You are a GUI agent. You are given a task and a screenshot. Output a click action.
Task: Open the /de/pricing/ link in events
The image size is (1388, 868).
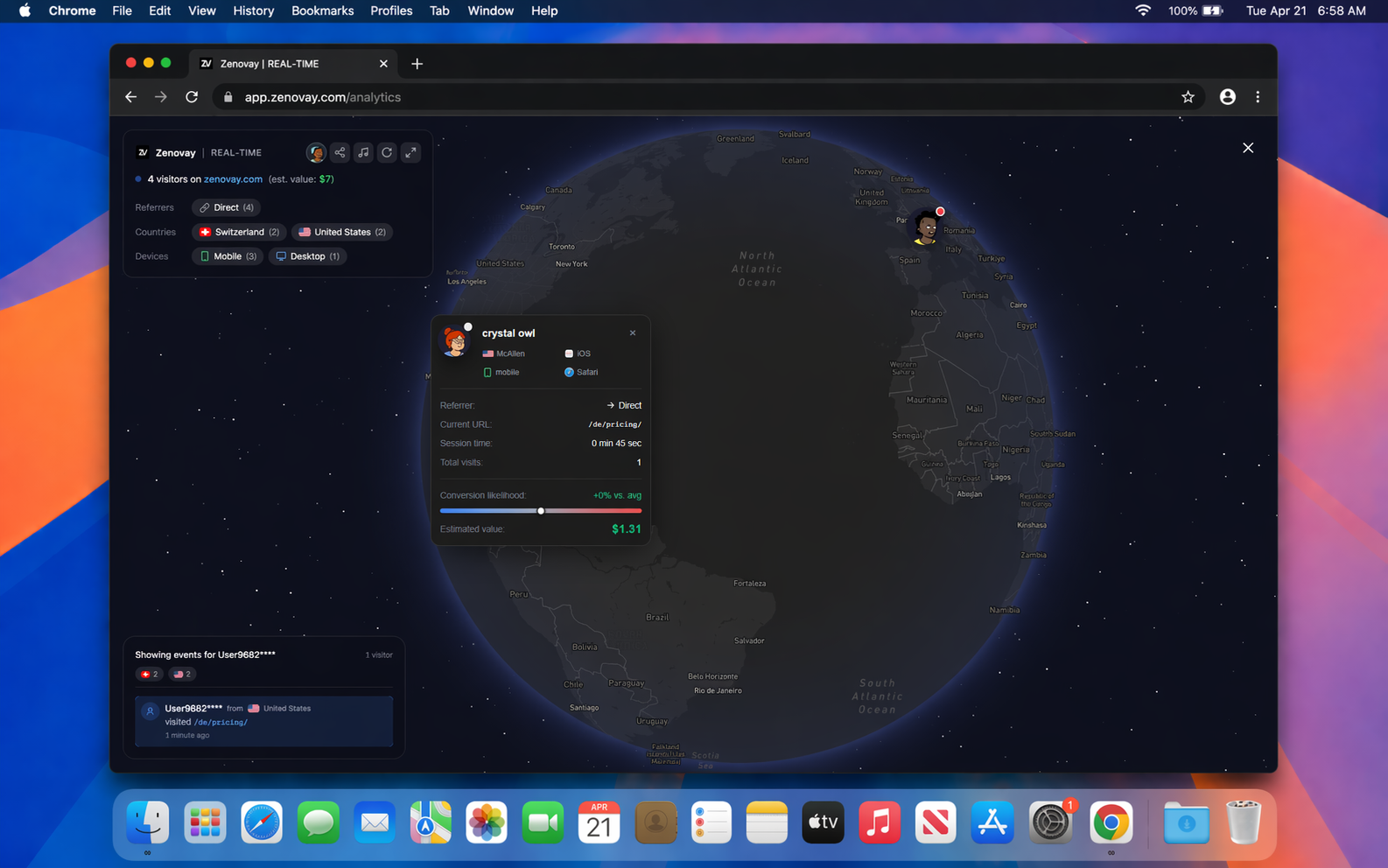pos(221,722)
